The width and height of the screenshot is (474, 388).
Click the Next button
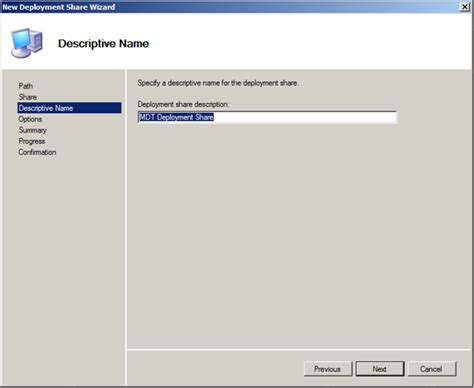coord(380,369)
